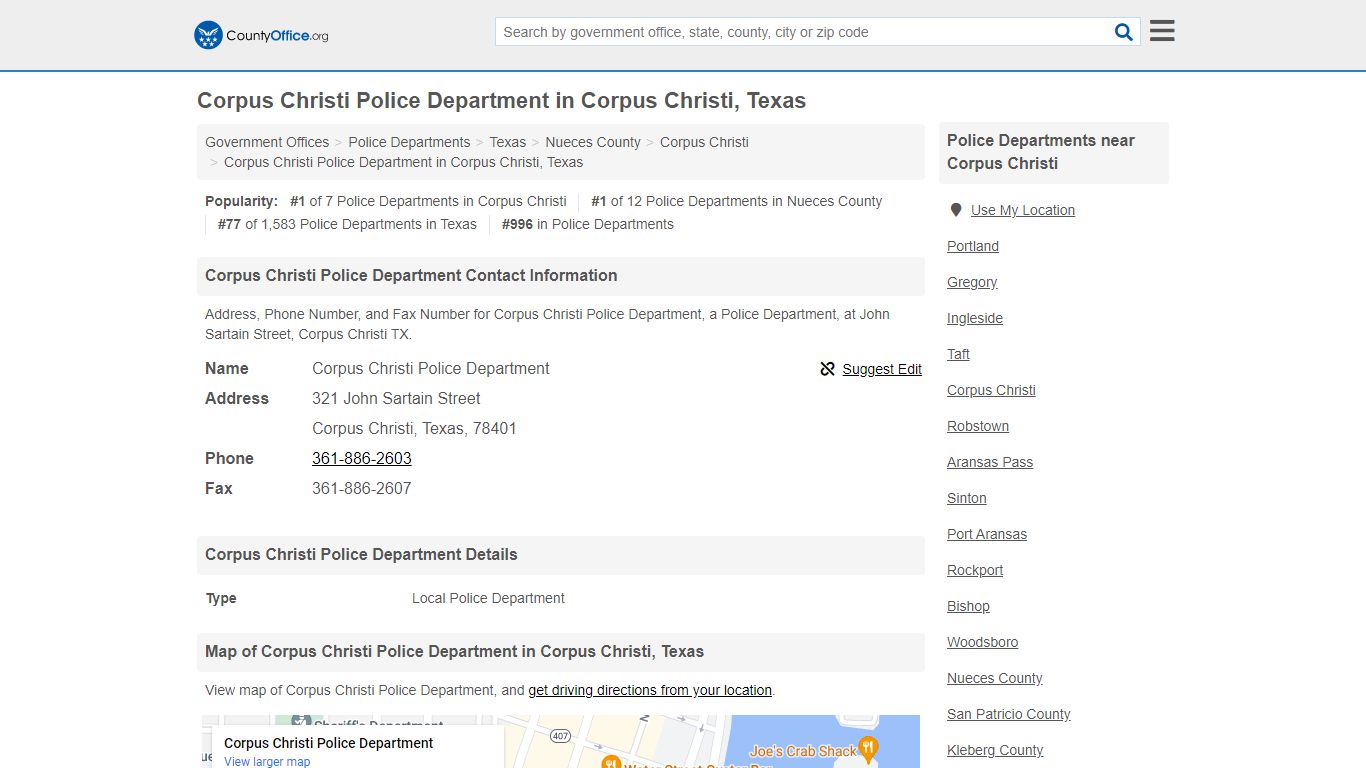Screen dimensions: 1366x768
Task: Click Police Departments near Corpus Christi heading
Action: (1041, 152)
